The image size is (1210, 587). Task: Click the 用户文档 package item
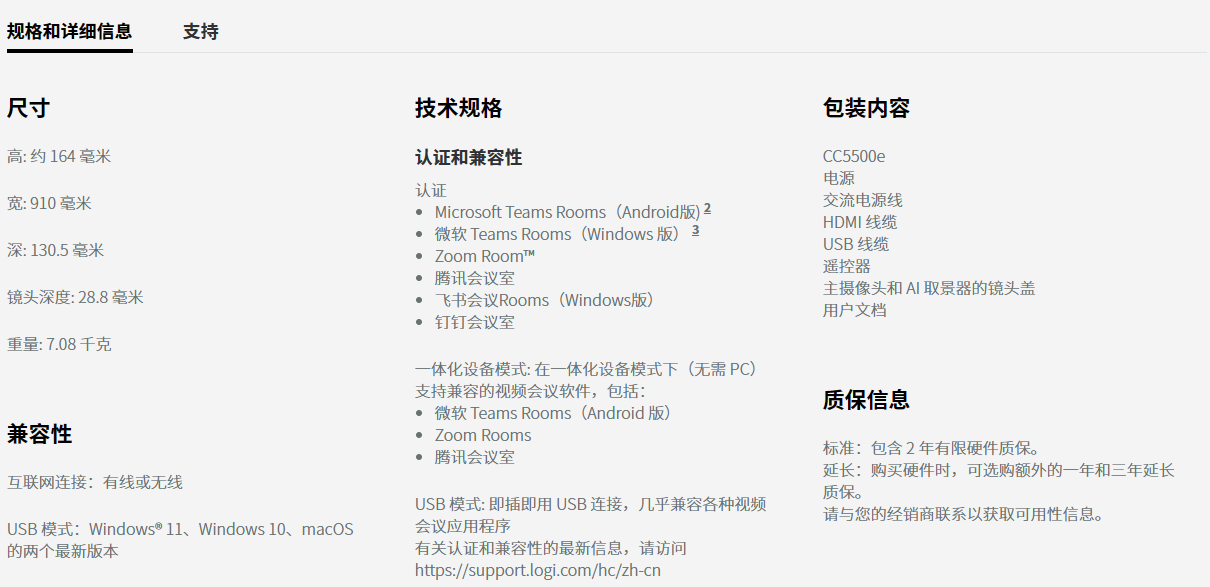click(x=855, y=310)
